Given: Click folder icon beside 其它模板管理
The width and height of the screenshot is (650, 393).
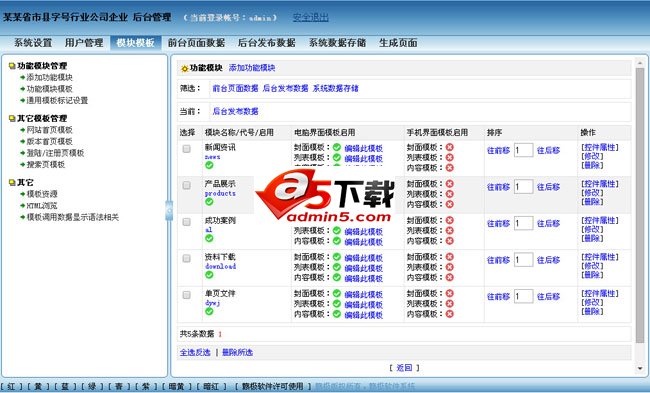Looking at the screenshot, I should pyautogui.click(x=12, y=119).
